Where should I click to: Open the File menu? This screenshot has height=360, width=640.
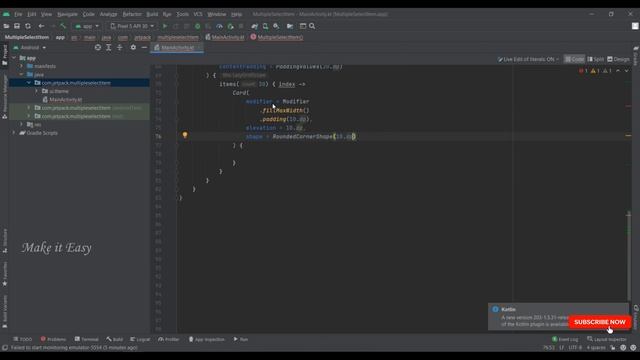(18, 14)
